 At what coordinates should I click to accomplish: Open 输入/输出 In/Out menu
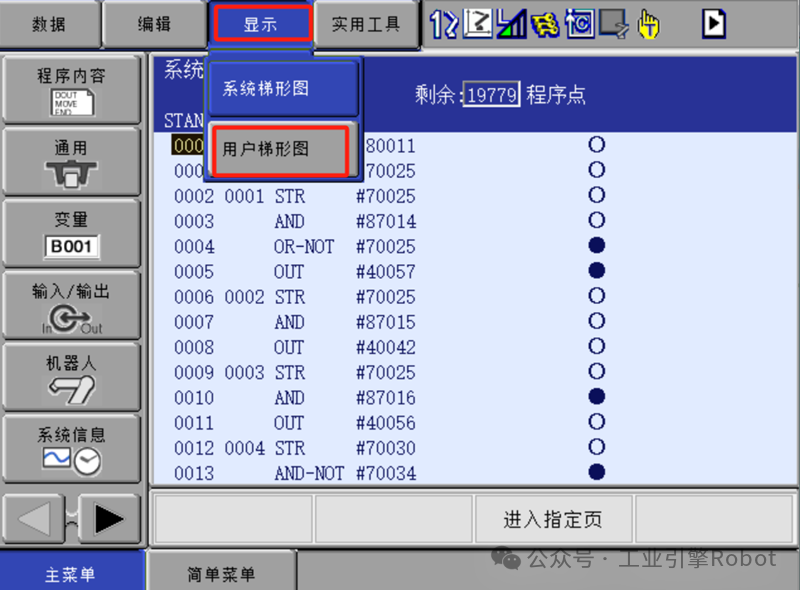pos(71,305)
